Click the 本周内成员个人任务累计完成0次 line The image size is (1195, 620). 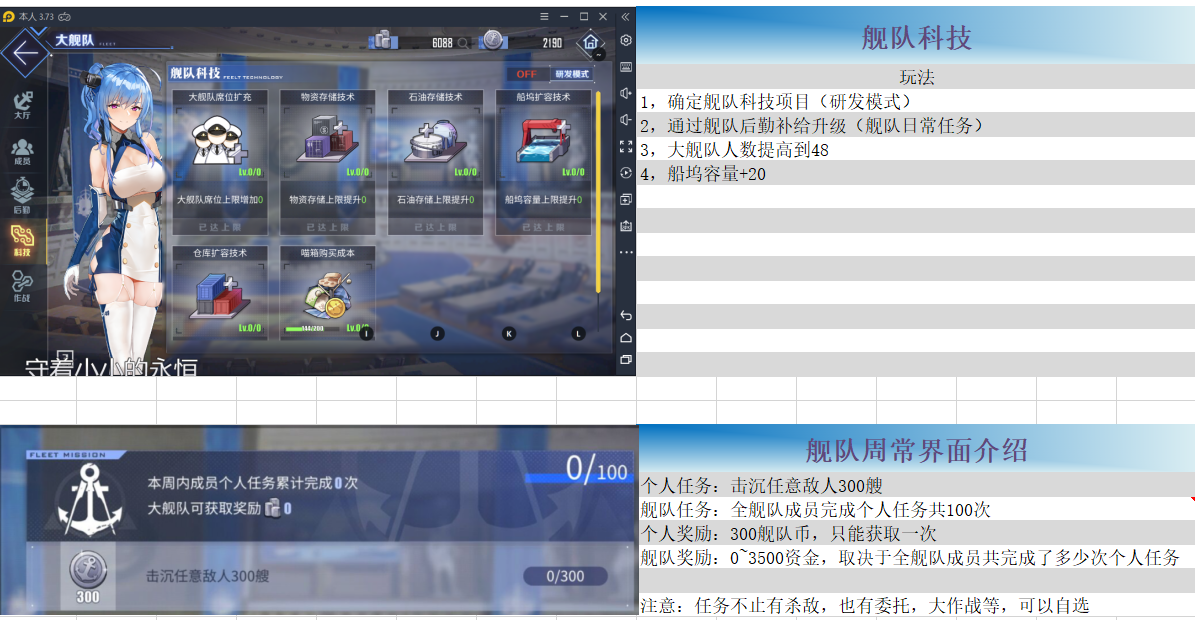pyautogui.click(x=252, y=483)
